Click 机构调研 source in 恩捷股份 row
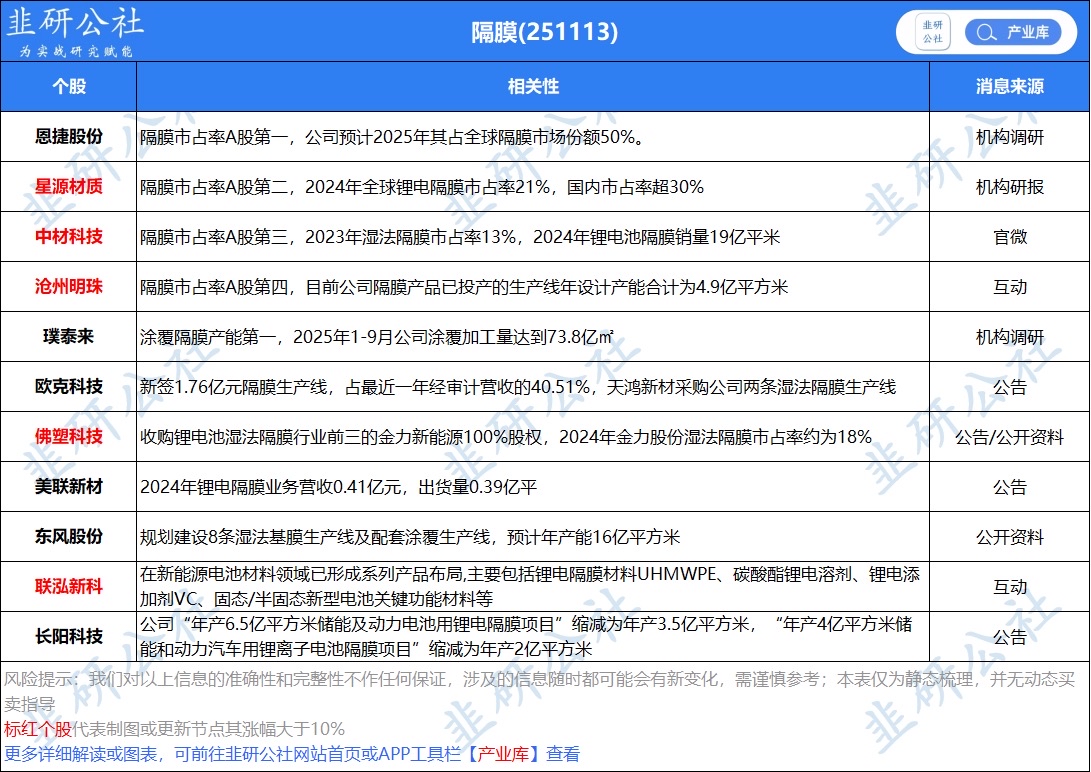Viewport: 1091px width, 772px height. (1010, 137)
